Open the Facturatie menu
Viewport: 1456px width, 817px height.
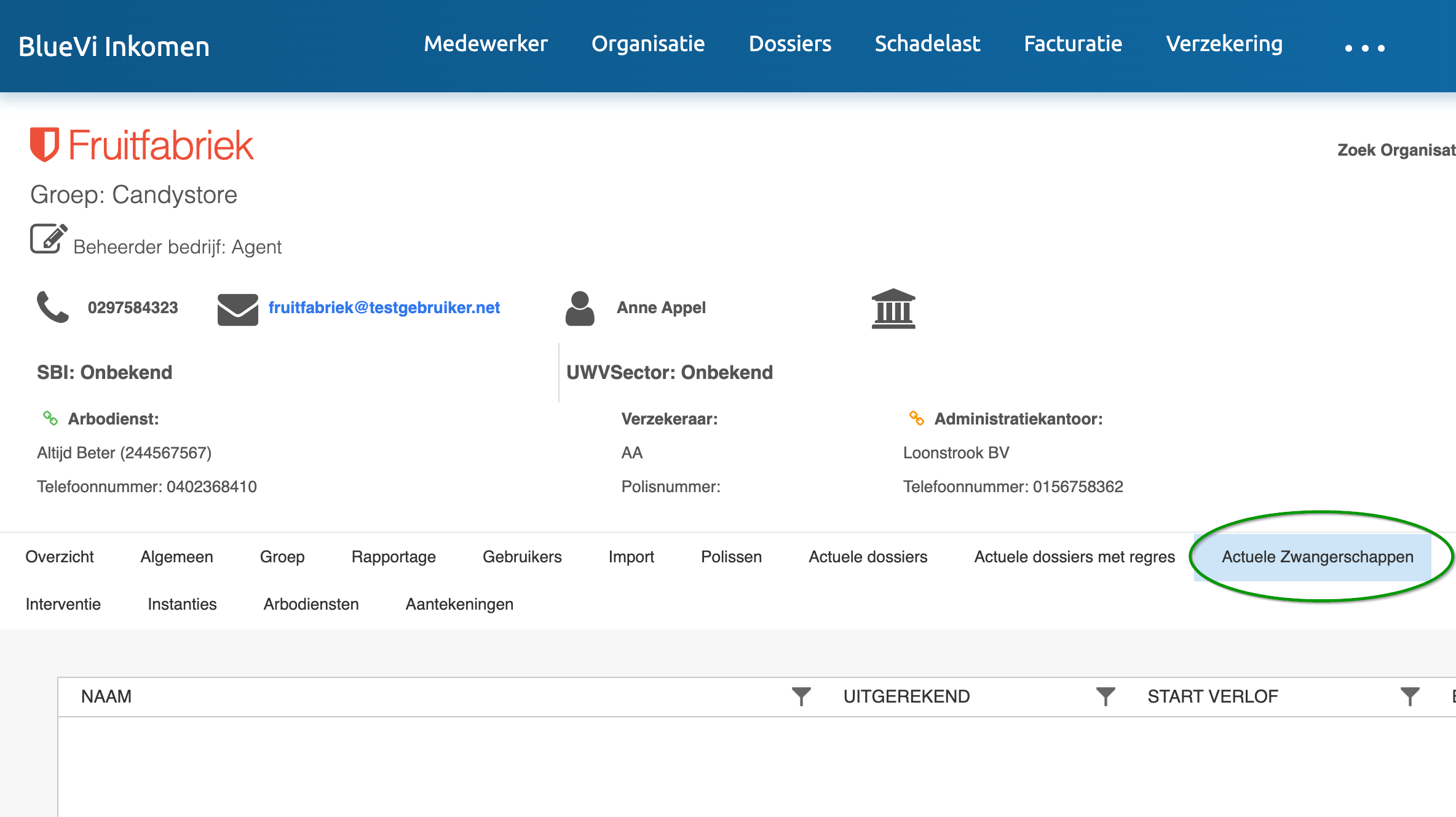tap(1073, 44)
